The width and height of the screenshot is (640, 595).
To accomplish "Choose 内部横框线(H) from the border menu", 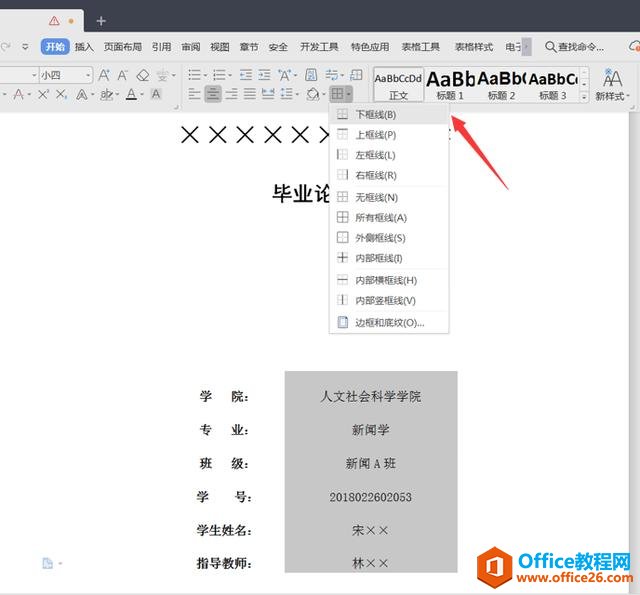I will coord(389,280).
